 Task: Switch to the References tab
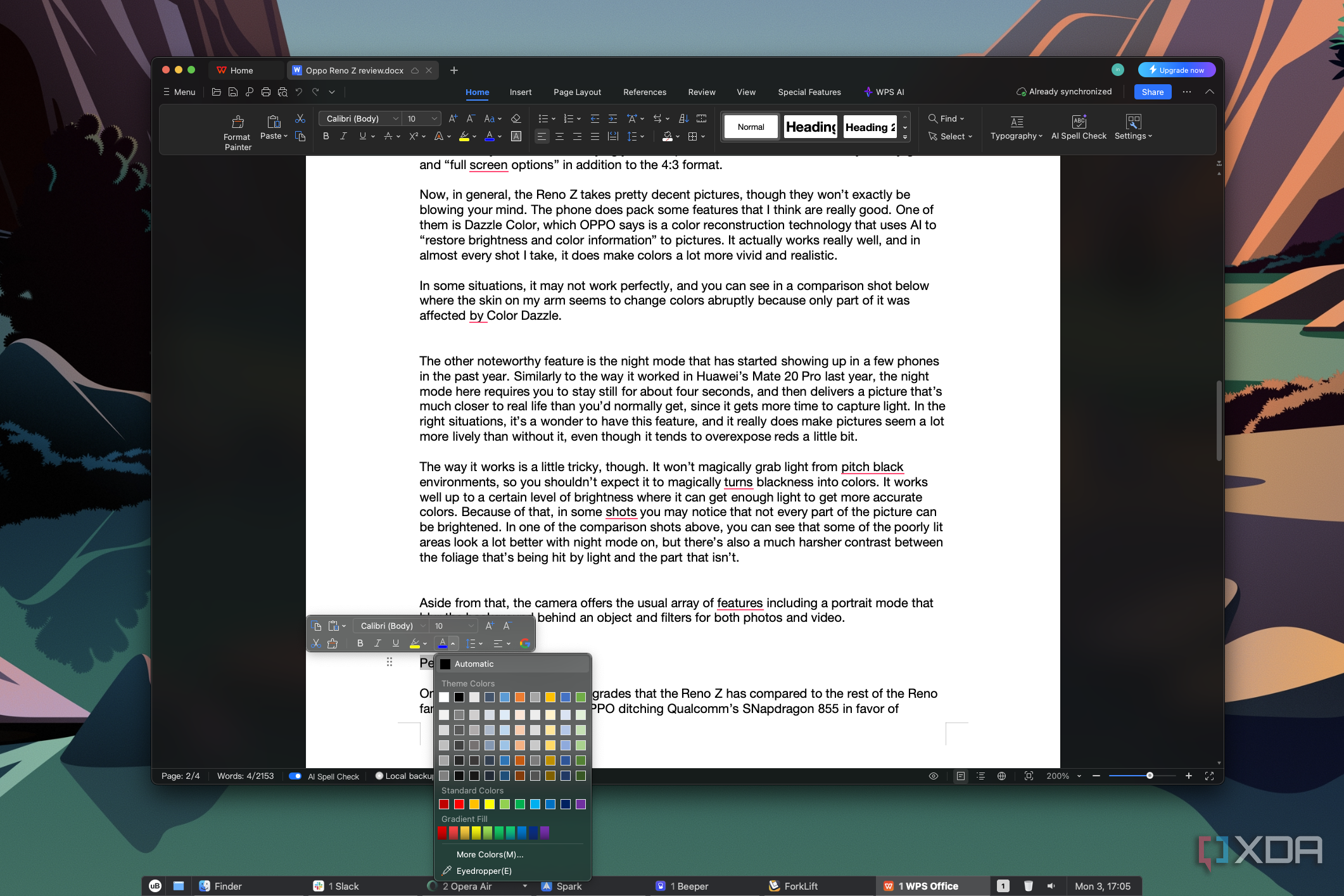645,92
